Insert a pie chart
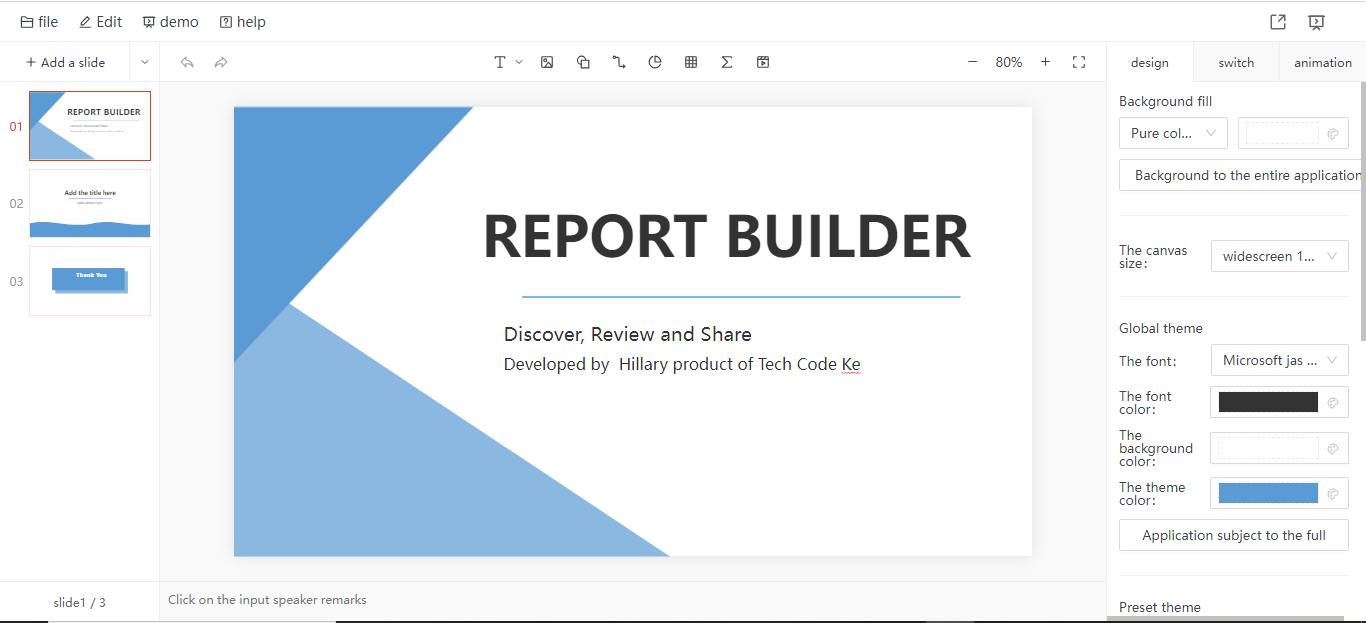Image resolution: width=1366 pixels, height=623 pixels. (655, 61)
